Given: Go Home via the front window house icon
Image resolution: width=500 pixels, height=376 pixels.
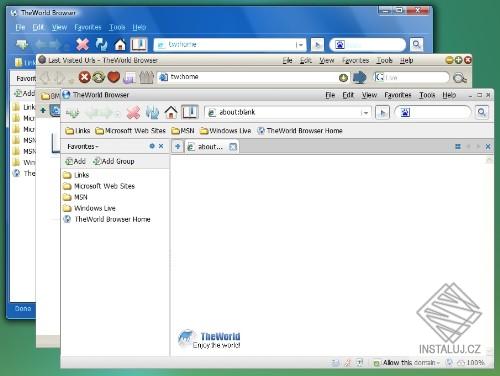Looking at the screenshot, I should [171, 112].
